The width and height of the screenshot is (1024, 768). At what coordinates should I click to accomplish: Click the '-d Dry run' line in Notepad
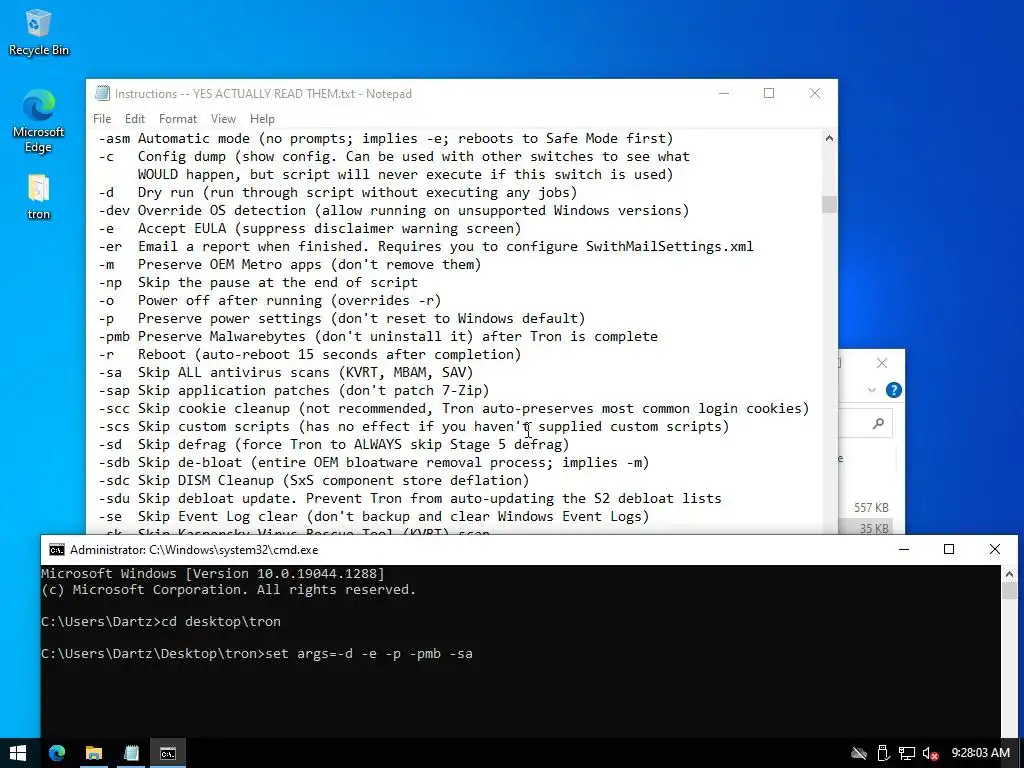[x=338, y=193]
